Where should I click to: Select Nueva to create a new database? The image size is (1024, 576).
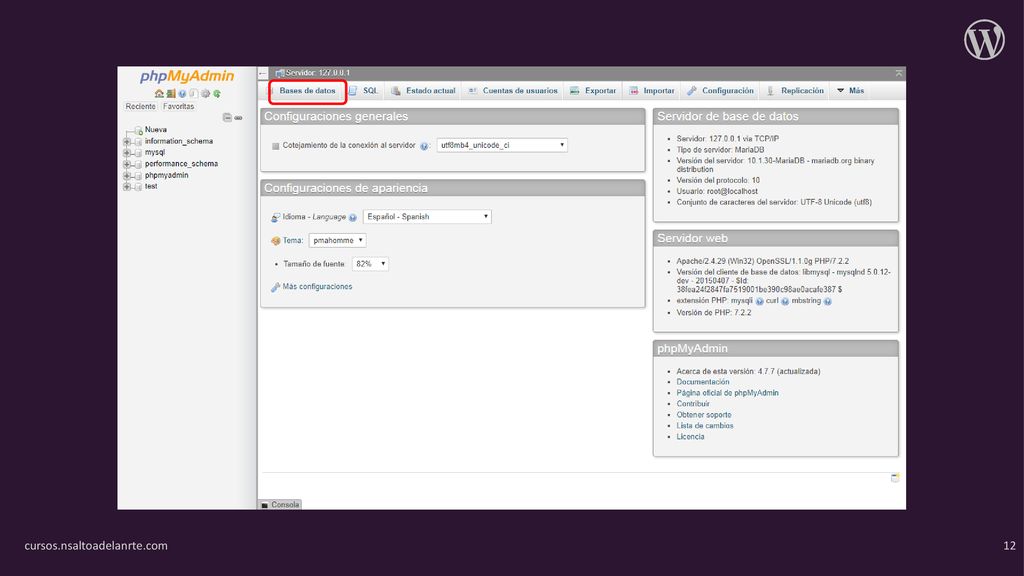click(155, 130)
